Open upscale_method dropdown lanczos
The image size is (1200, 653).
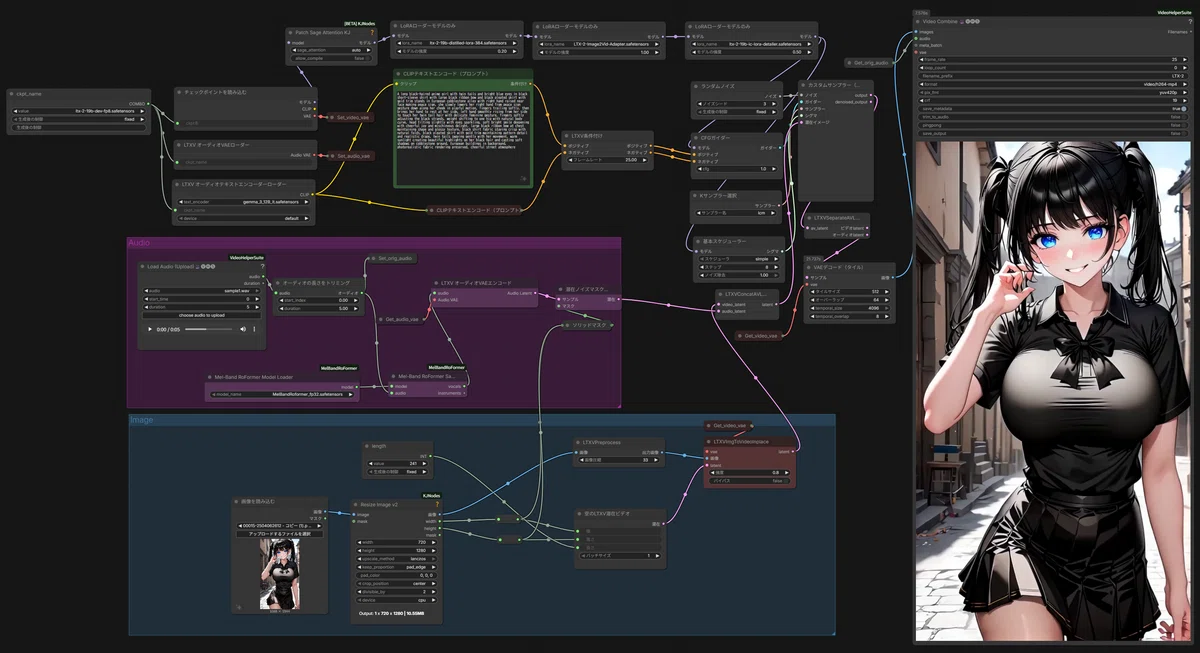[x=396, y=559]
